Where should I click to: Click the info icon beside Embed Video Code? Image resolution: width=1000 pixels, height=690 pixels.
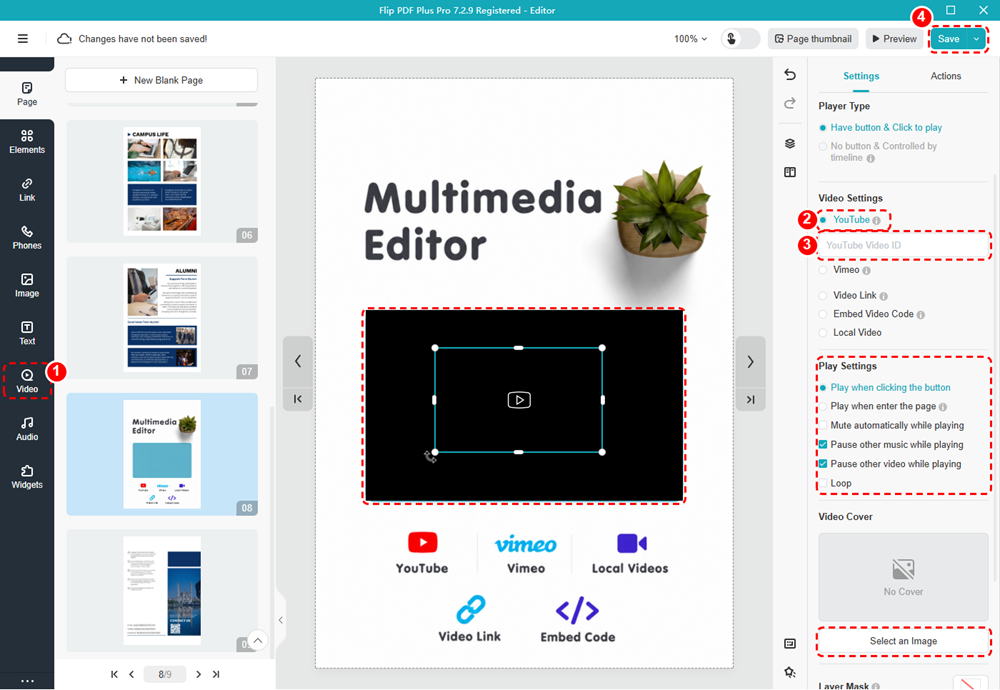tap(920, 314)
